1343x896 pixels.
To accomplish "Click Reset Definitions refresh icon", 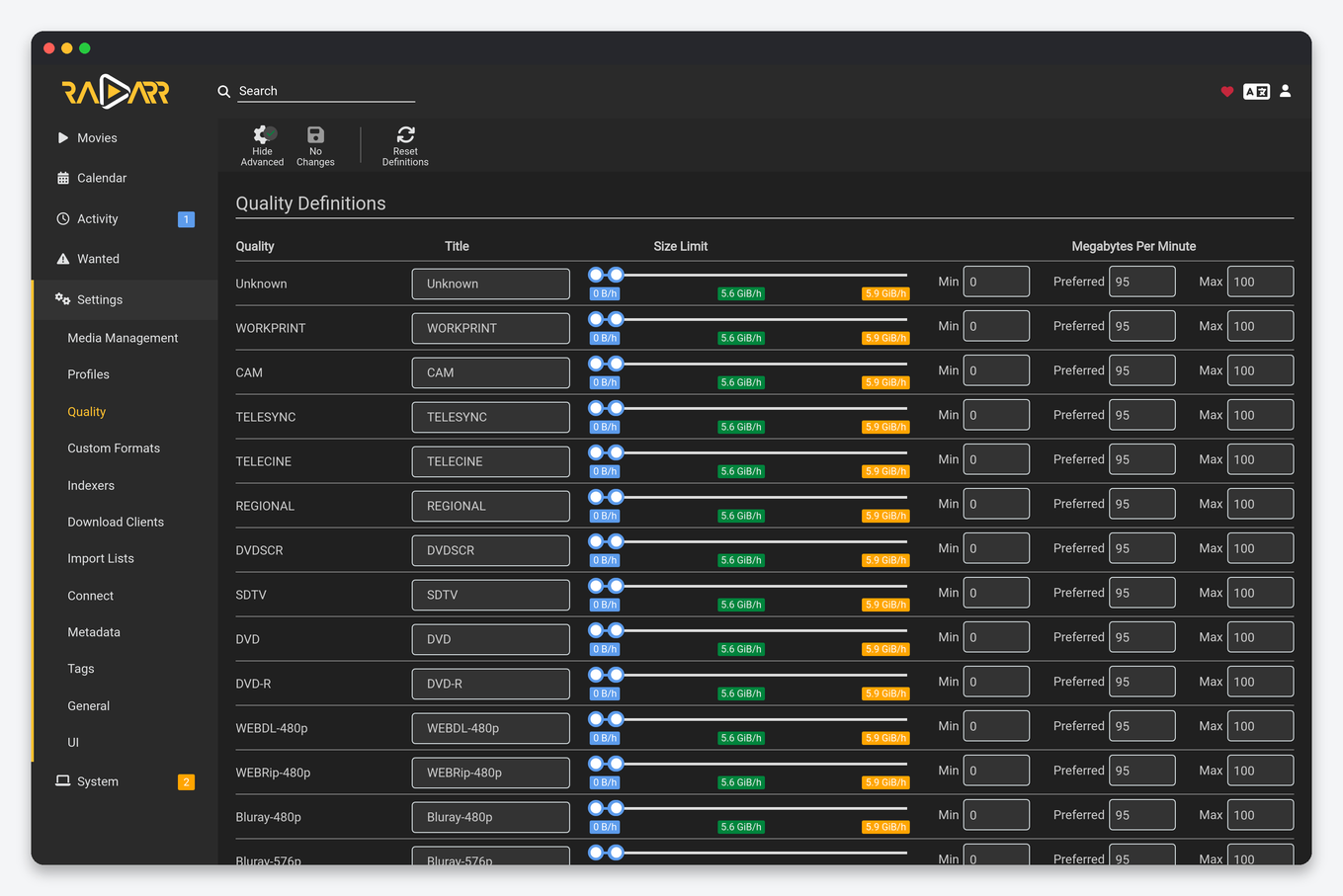I will pyautogui.click(x=405, y=134).
